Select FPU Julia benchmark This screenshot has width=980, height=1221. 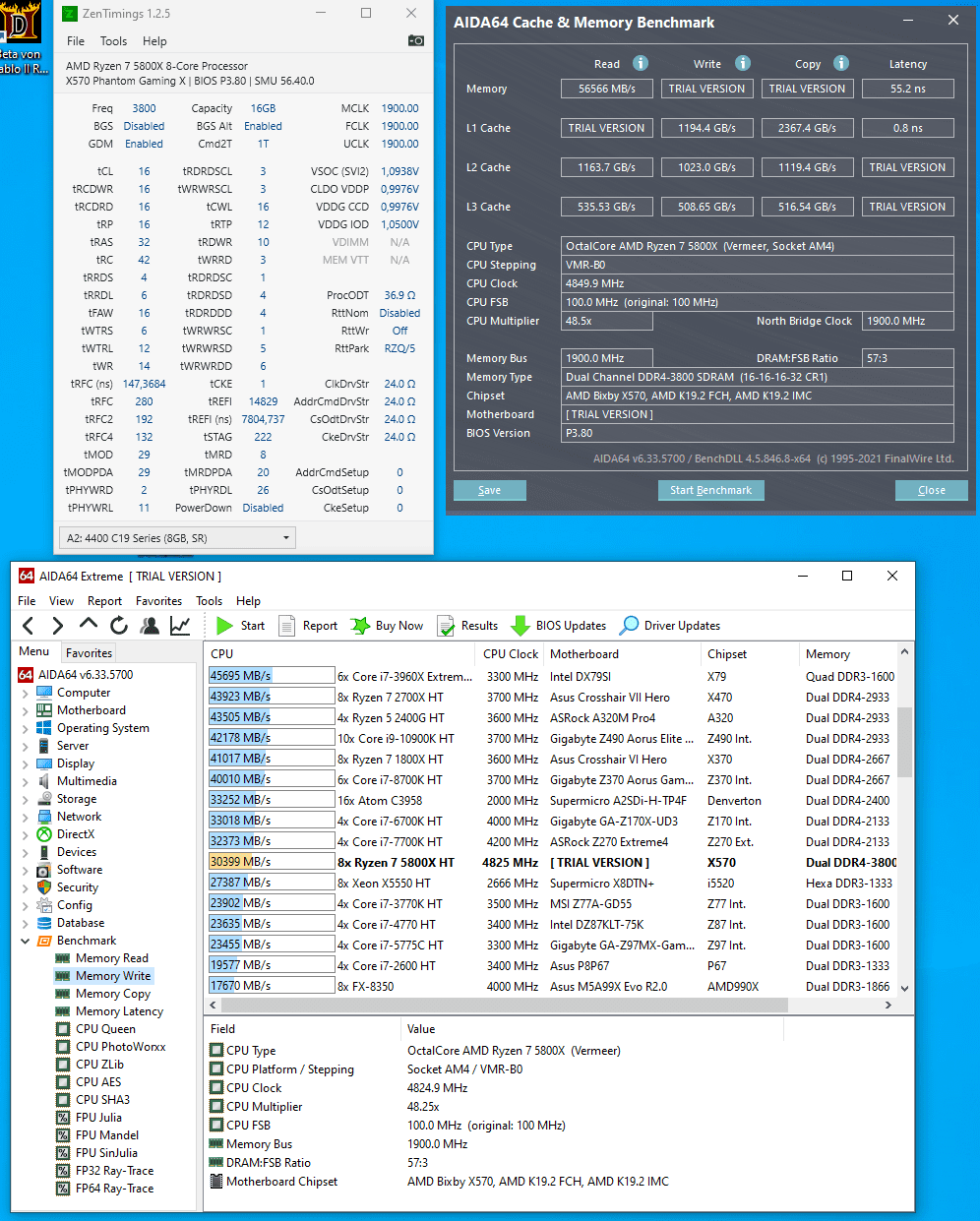(98, 1118)
